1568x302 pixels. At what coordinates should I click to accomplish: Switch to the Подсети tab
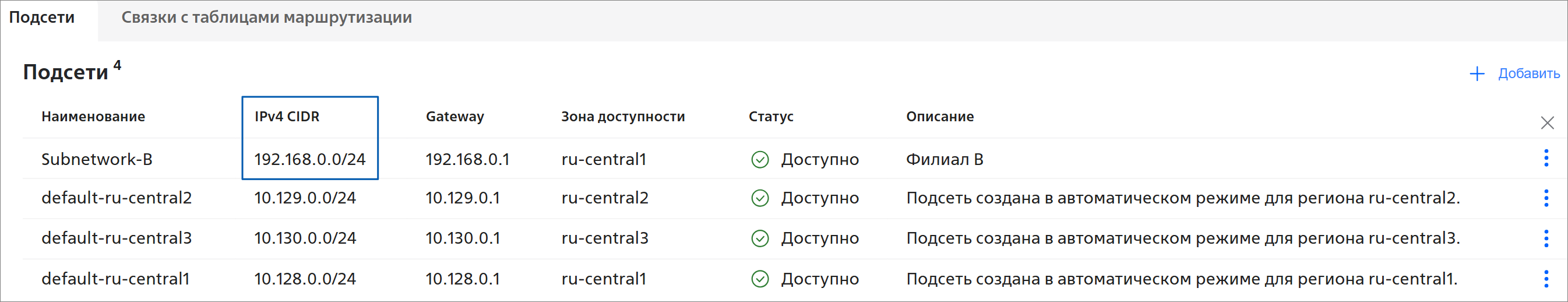click(x=42, y=17)
